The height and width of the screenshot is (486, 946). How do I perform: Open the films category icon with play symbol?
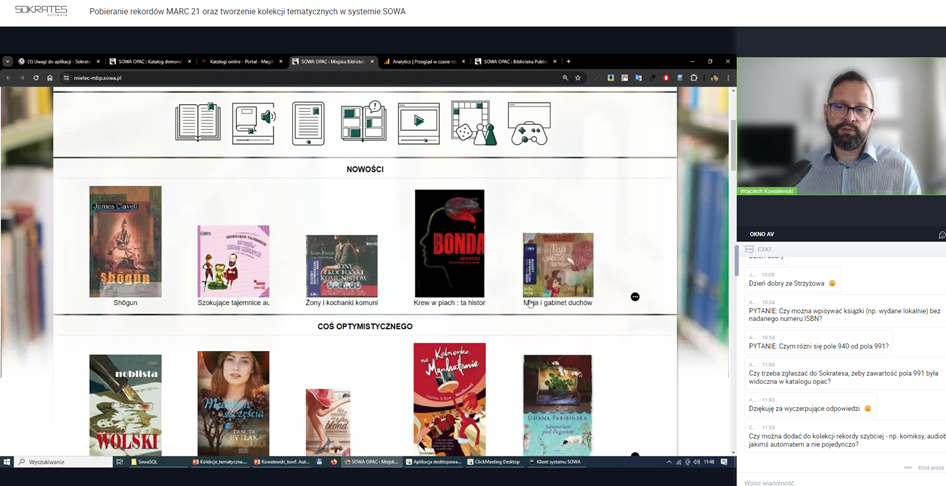[419, 123]
